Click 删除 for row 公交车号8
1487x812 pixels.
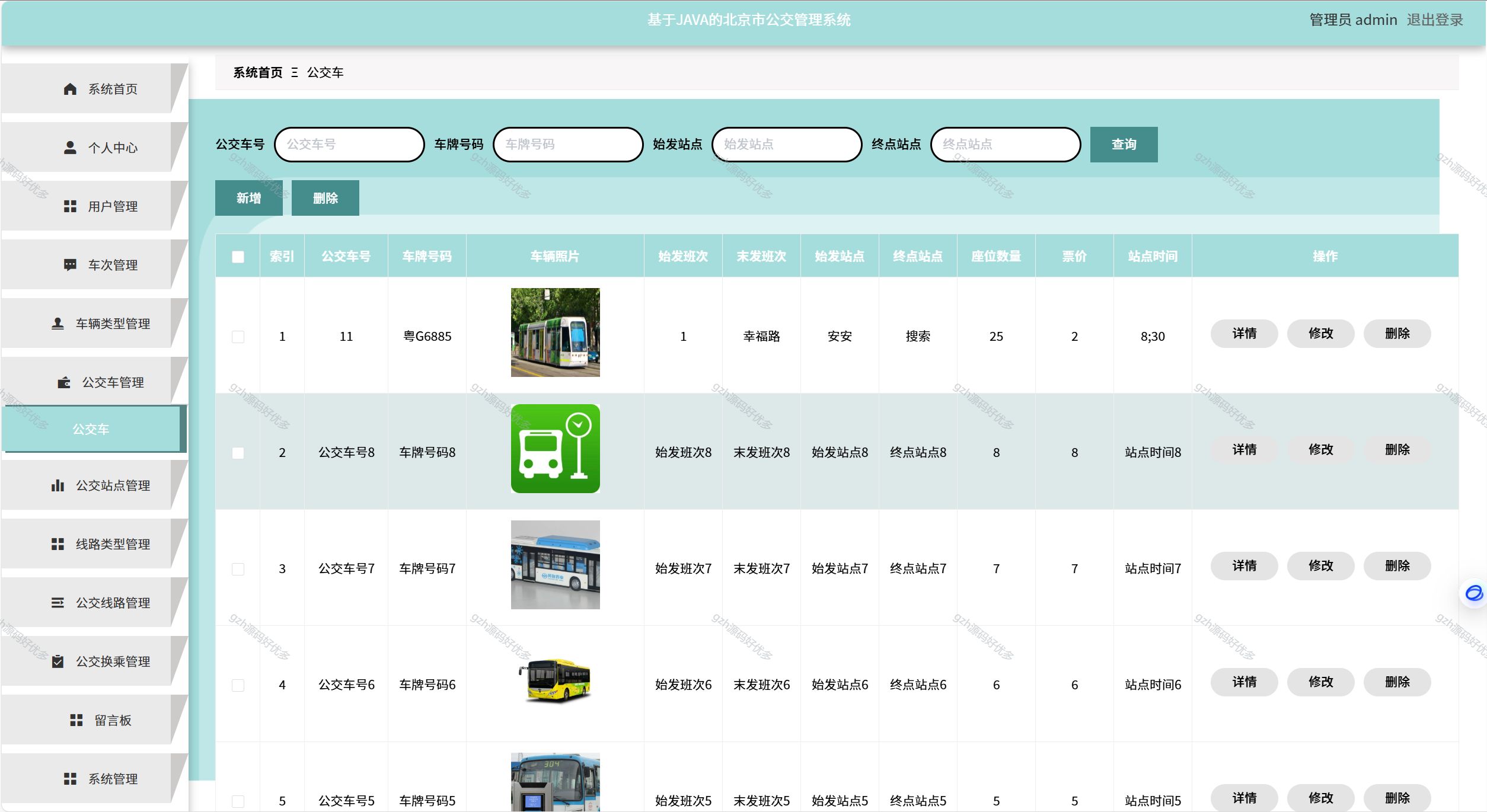[x=1397, y=450]
